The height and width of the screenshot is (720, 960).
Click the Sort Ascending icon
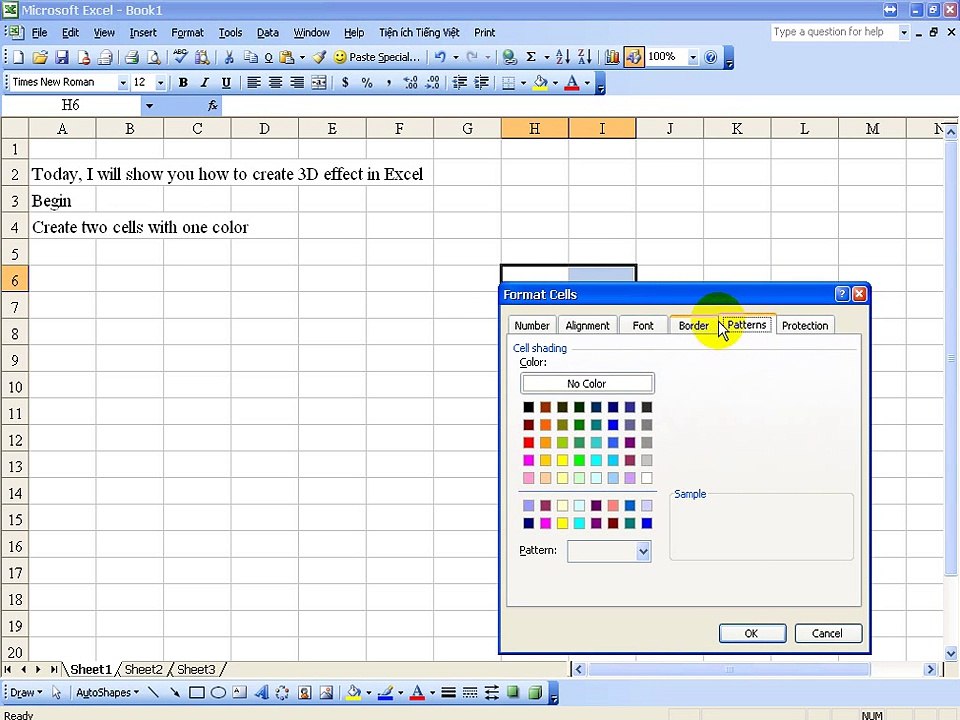563,58
